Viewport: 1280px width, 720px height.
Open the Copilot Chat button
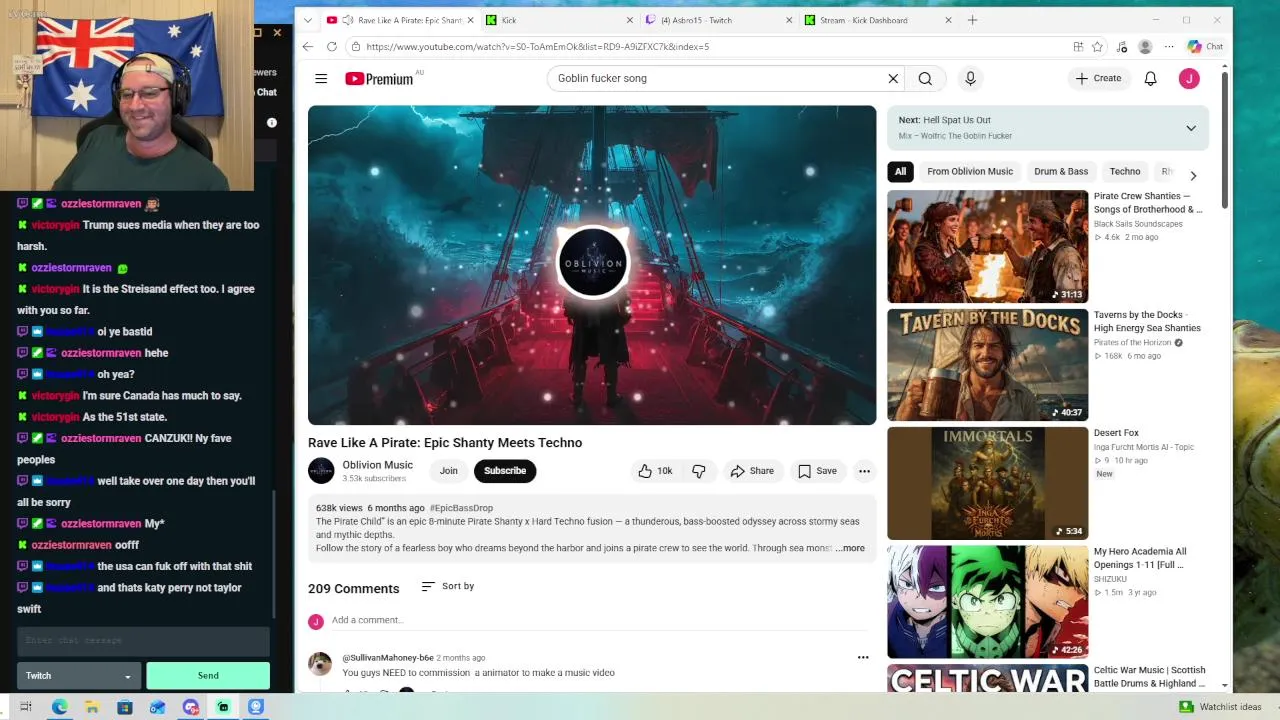point(1205,46)
